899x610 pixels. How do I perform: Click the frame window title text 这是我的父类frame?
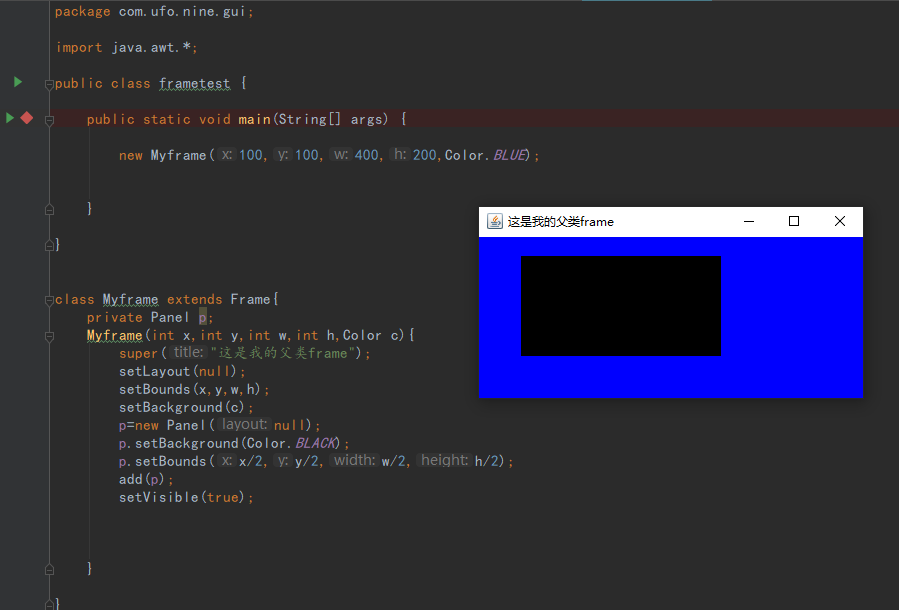[x=560, y=222]
